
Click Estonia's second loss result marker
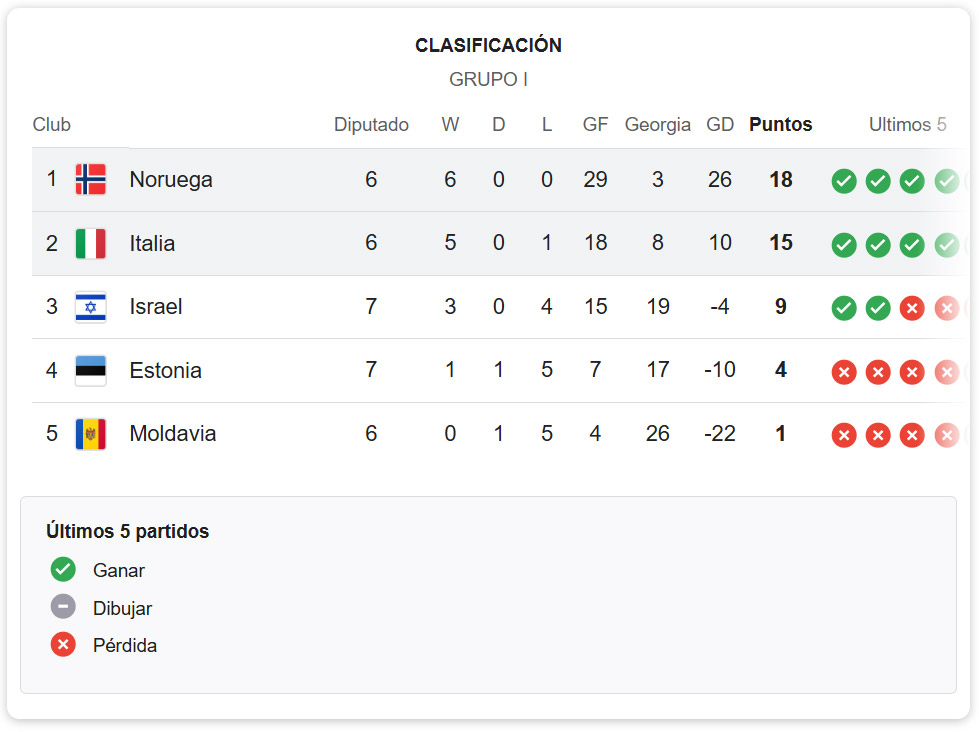878,372
